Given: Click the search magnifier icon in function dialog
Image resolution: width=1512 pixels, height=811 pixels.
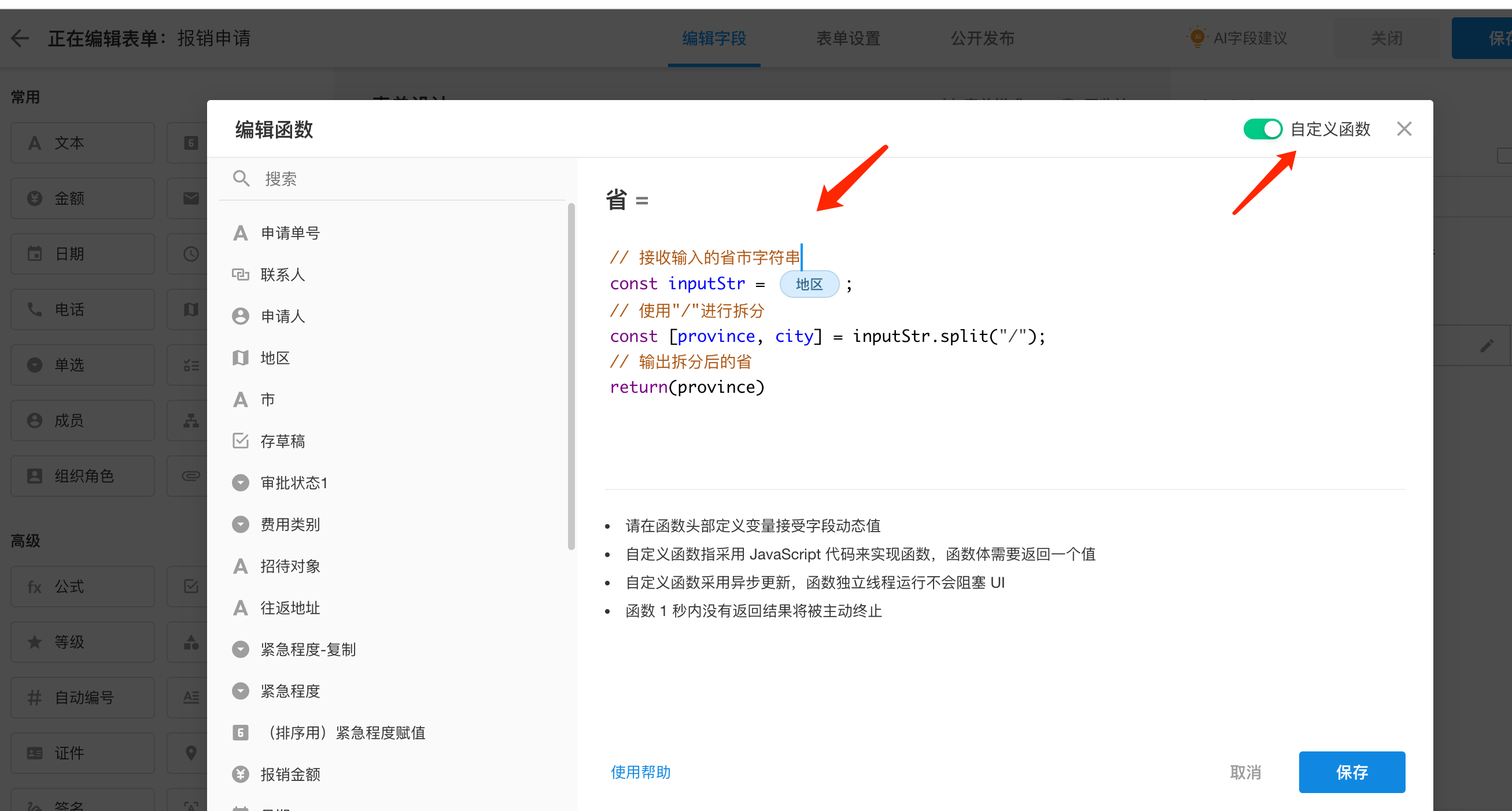Looking at the screenshot, I should point(241,178).
